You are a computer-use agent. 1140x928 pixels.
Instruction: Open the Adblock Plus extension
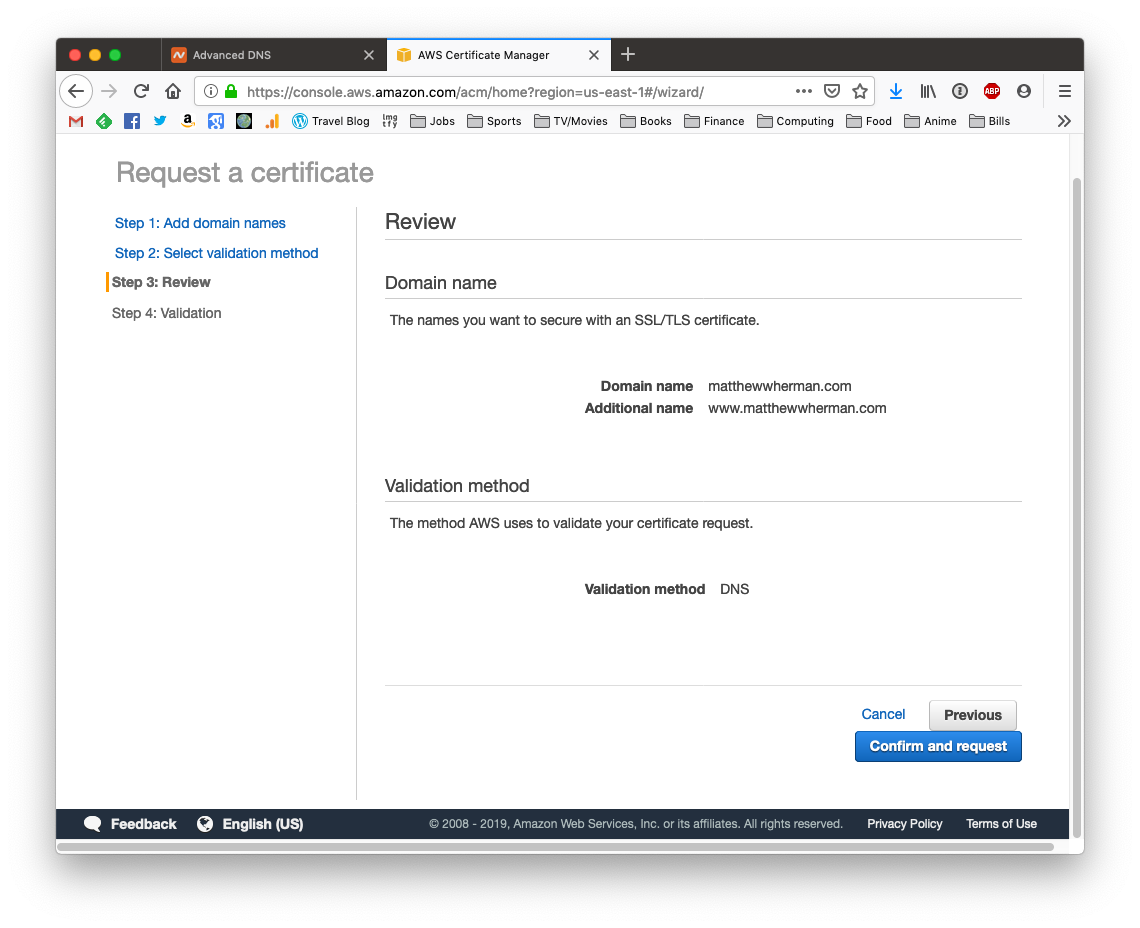pyautogui.click(x=992, y=91)
